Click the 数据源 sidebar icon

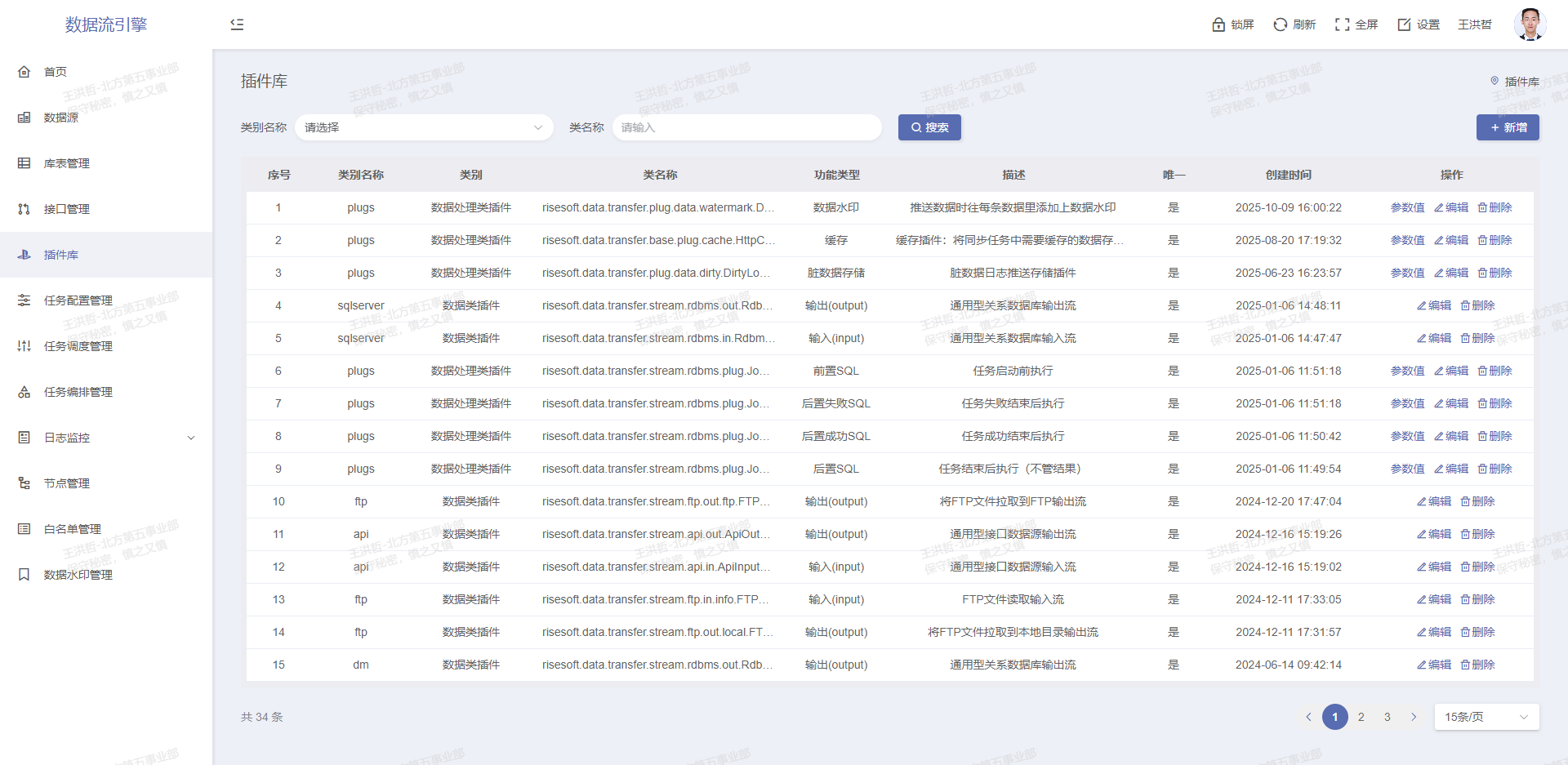24,118
